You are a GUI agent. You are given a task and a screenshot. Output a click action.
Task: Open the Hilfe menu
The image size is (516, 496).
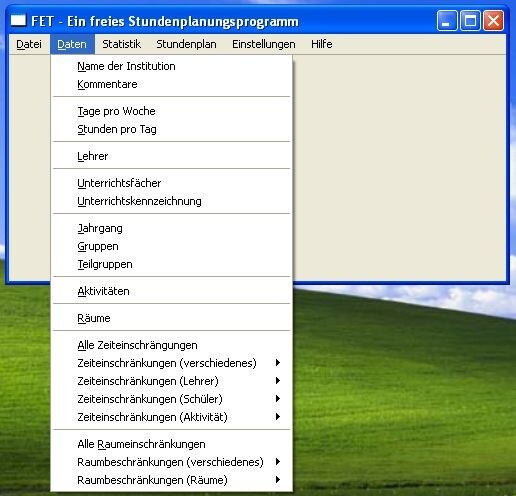pyautogui.click(x=322, y=44)
